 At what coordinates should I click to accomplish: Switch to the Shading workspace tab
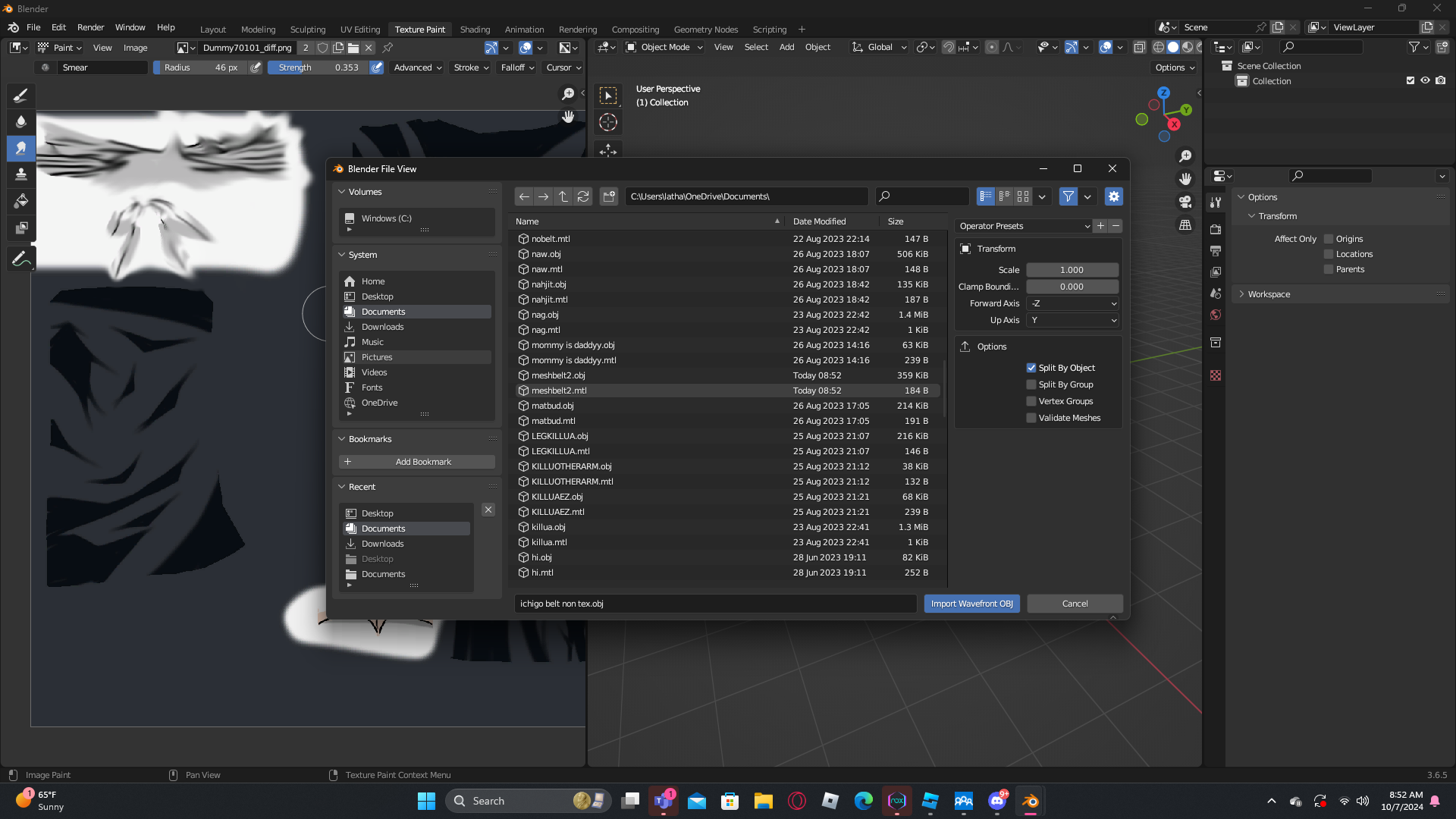tap(475, 30)
